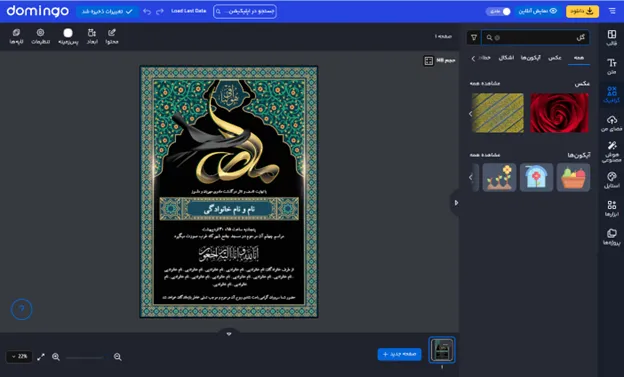Click view all (مشاهده همه) for icons

(x=485, y=154)
